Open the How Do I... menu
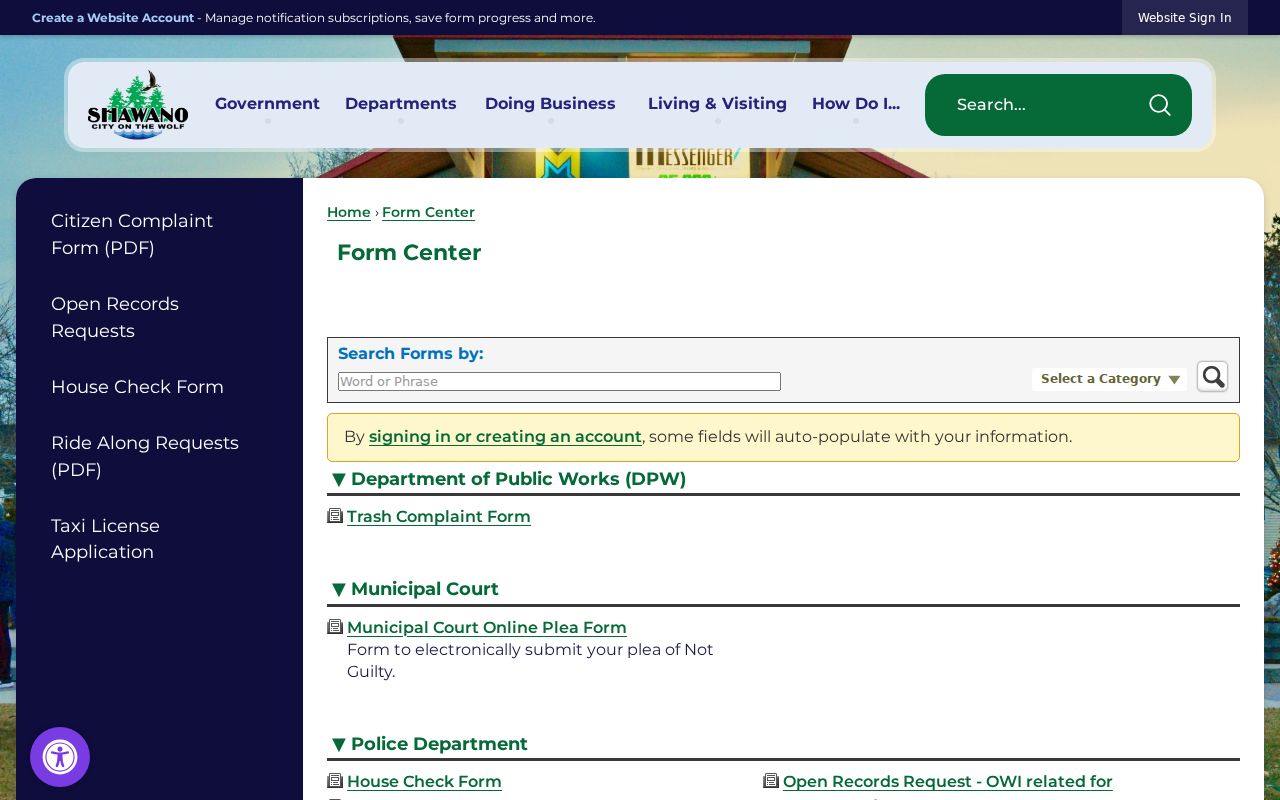Screen dimensions: 1280x800 (856, 104)
